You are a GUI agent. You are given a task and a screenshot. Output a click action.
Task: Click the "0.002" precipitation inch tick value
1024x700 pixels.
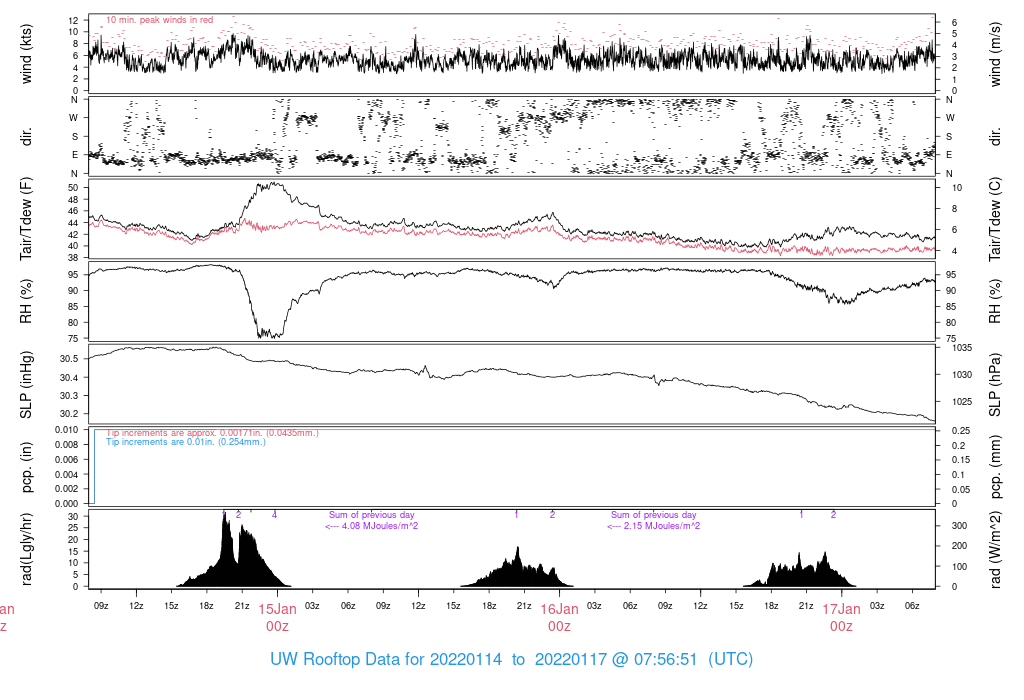[67, 489]
